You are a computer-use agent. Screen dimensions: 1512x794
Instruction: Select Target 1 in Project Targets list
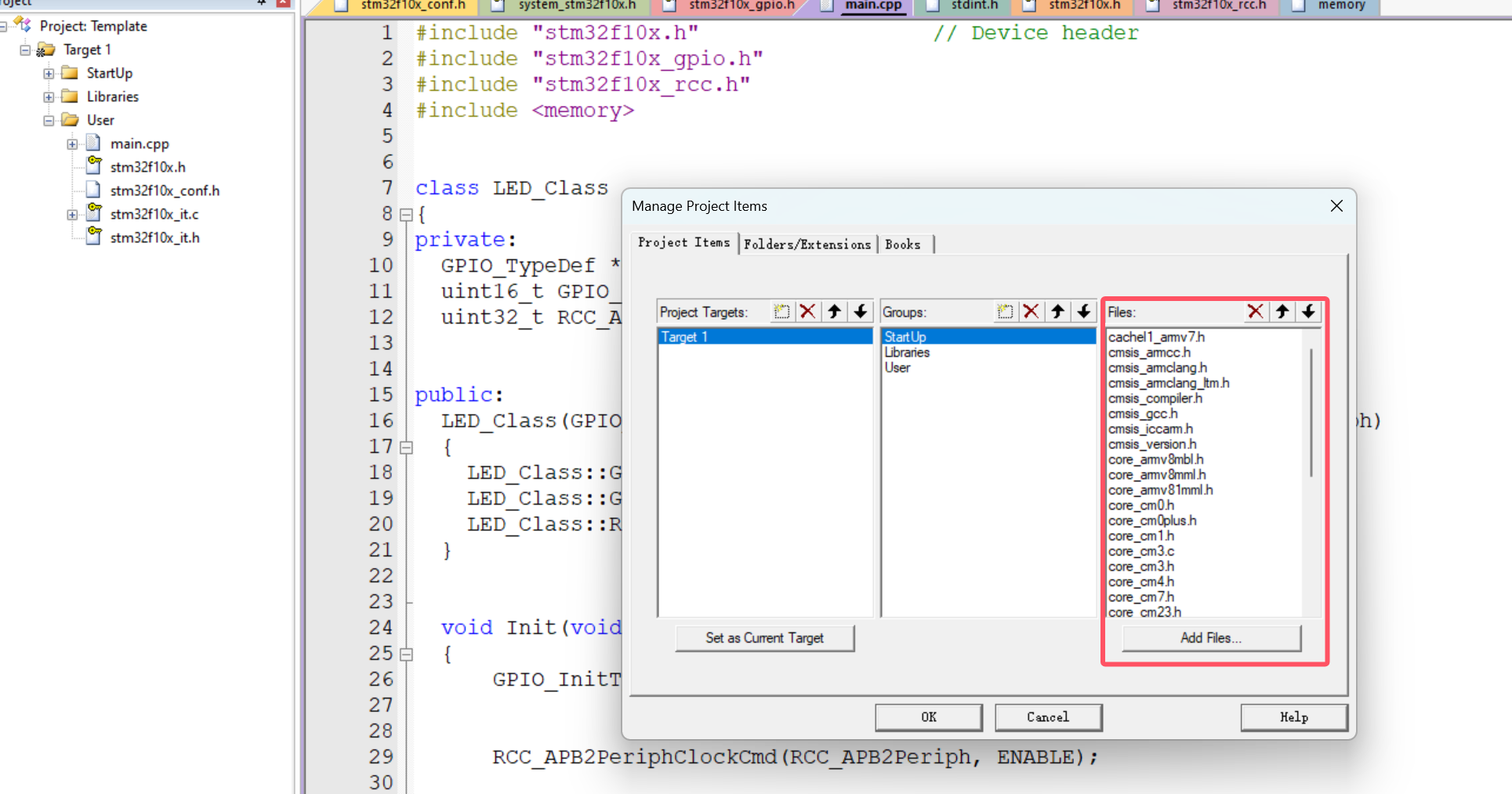click(765, 337)
